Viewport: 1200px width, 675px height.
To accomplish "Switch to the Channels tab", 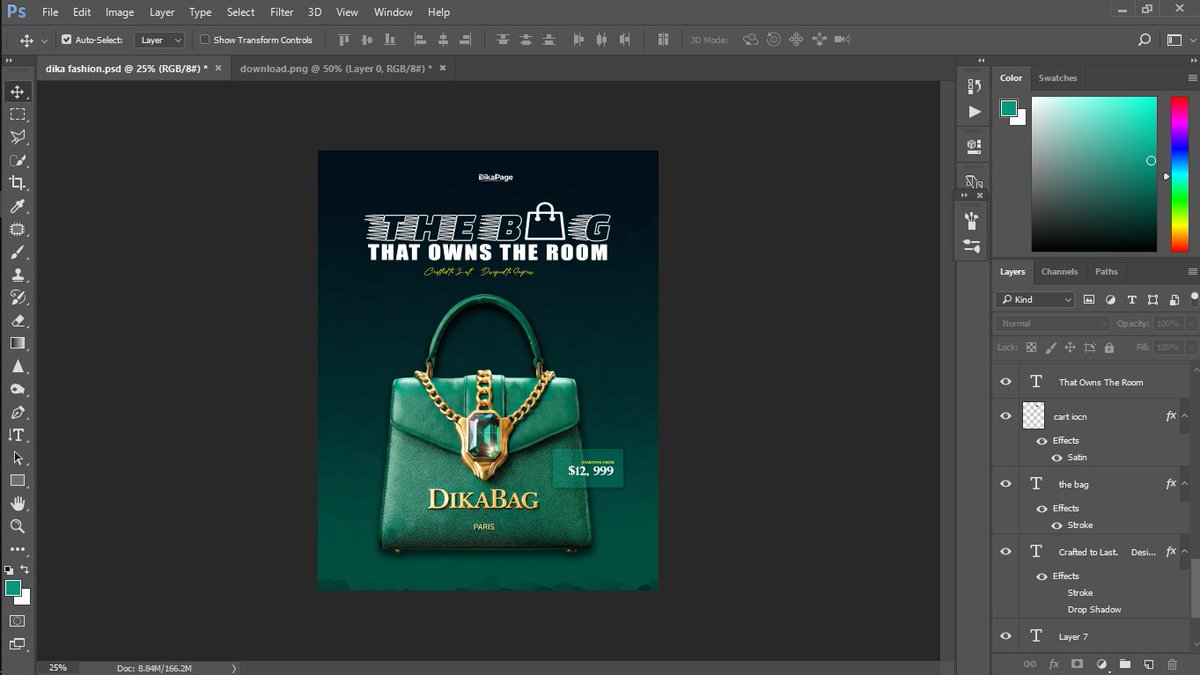I will pos(1059,271).
